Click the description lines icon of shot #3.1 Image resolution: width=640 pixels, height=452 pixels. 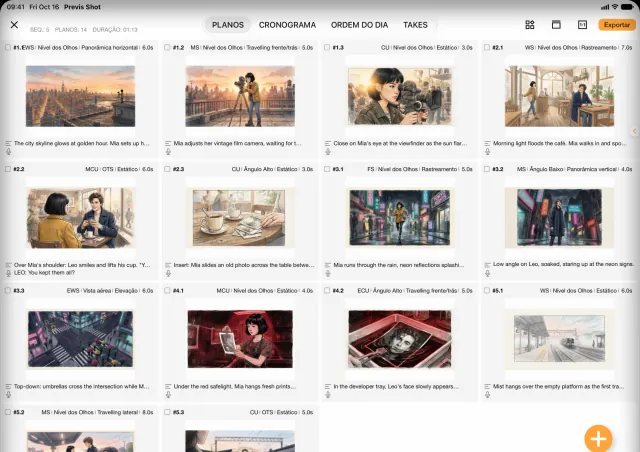(327, 265)
